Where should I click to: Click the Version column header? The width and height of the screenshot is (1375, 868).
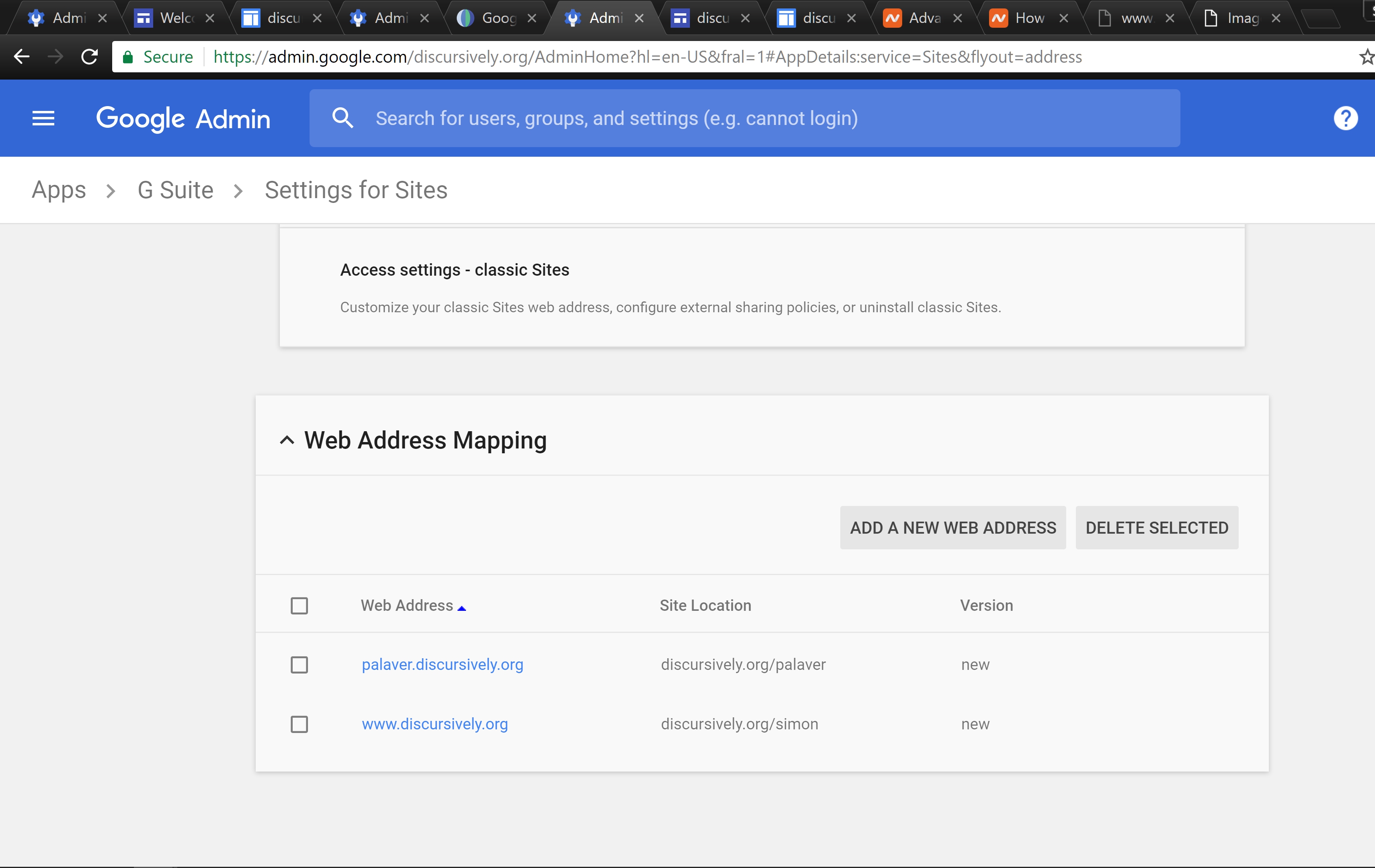(x=987, y=606)
